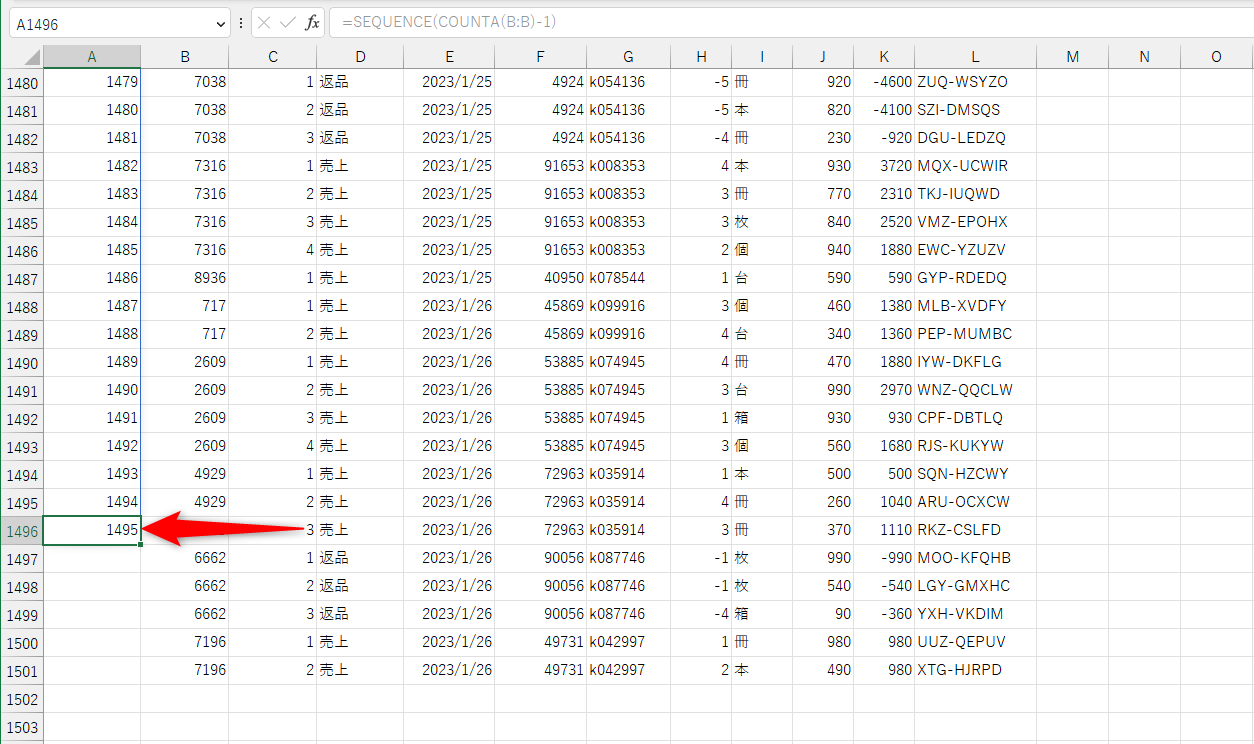Select column B header

click(x=185, y=57)
